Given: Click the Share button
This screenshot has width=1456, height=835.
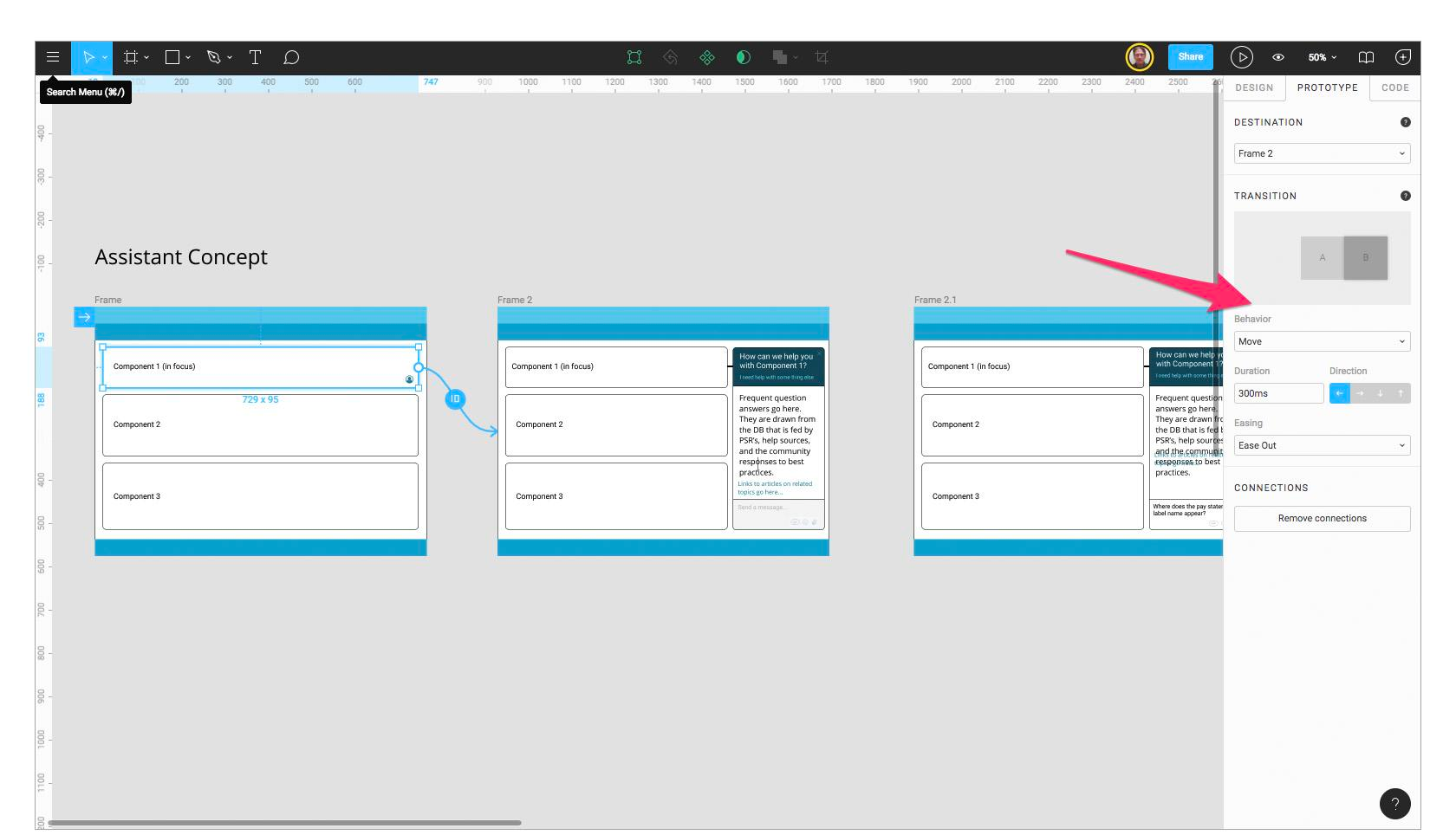Looking at the screenshot, I should (x=1191, y=57).
